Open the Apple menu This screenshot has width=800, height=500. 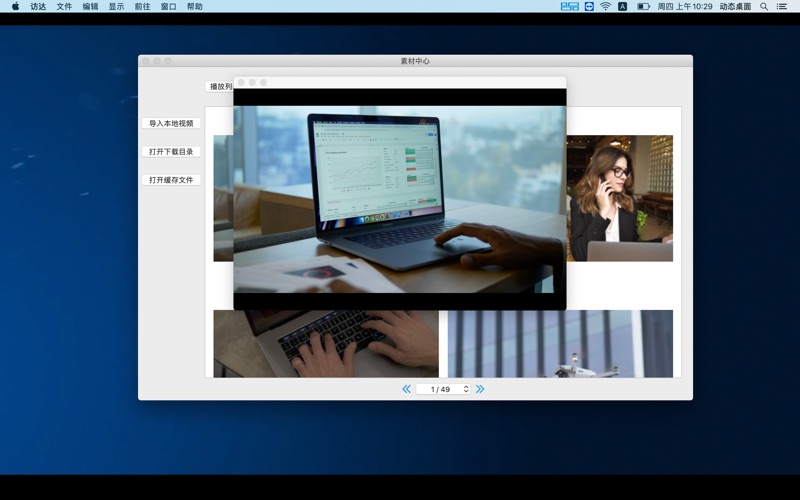(15, 6)
